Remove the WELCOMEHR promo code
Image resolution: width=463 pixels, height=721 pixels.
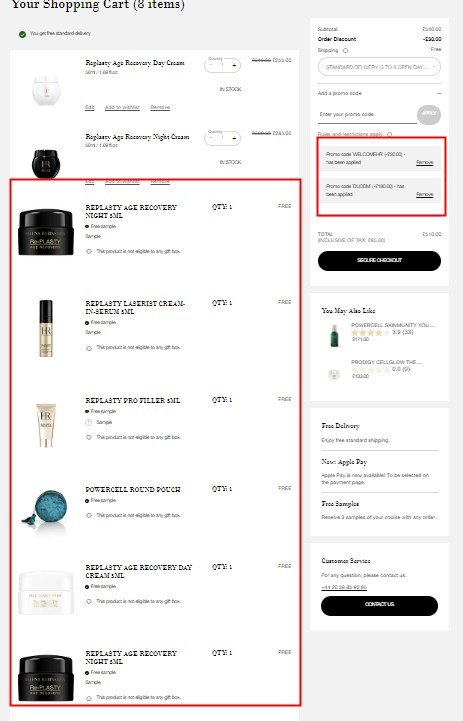coord(424,162)
